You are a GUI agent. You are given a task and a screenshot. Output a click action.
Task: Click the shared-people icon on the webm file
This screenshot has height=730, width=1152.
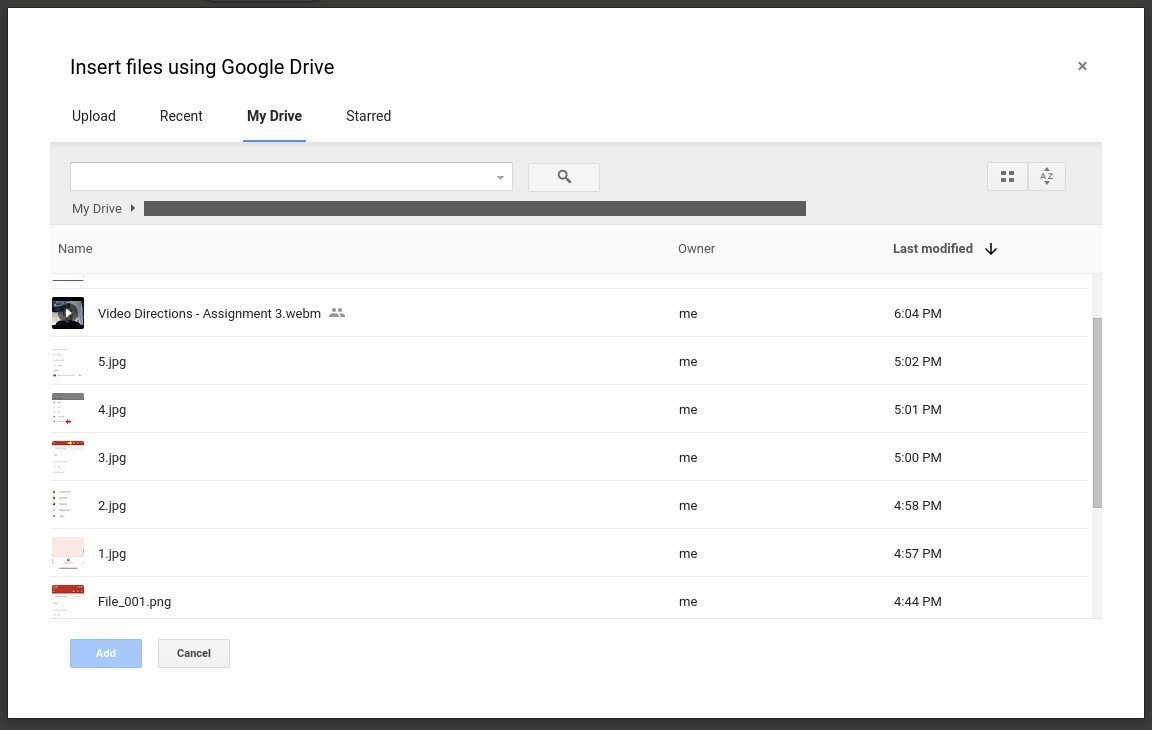pyautogui.click(x=337, y=313)
